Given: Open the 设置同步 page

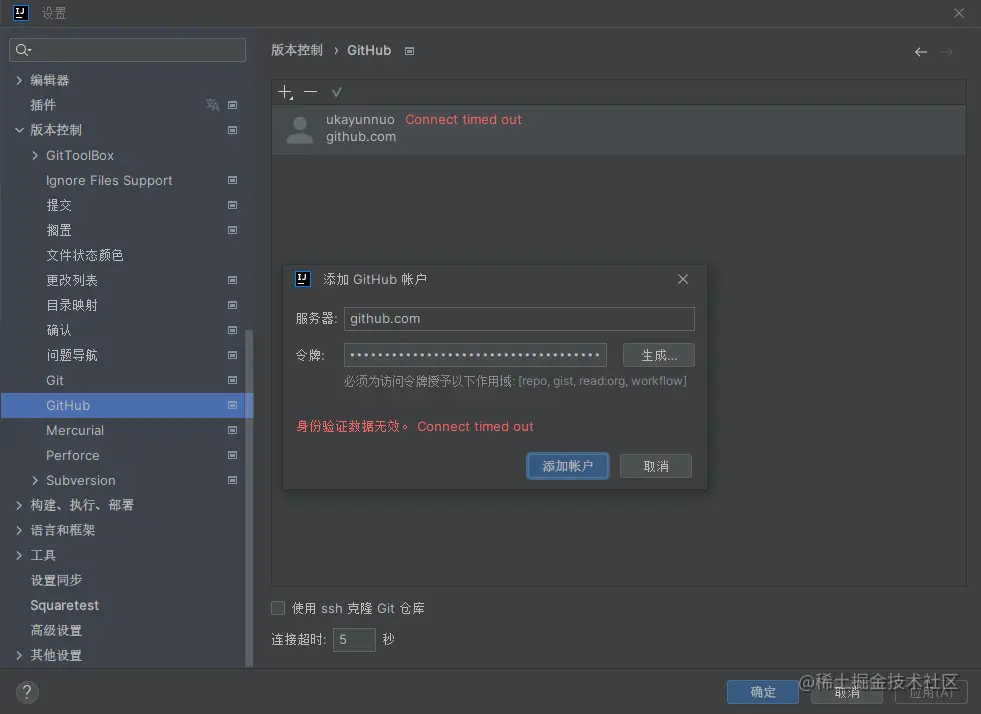Looking at the screenshot, I should click(x=56, y=580).
